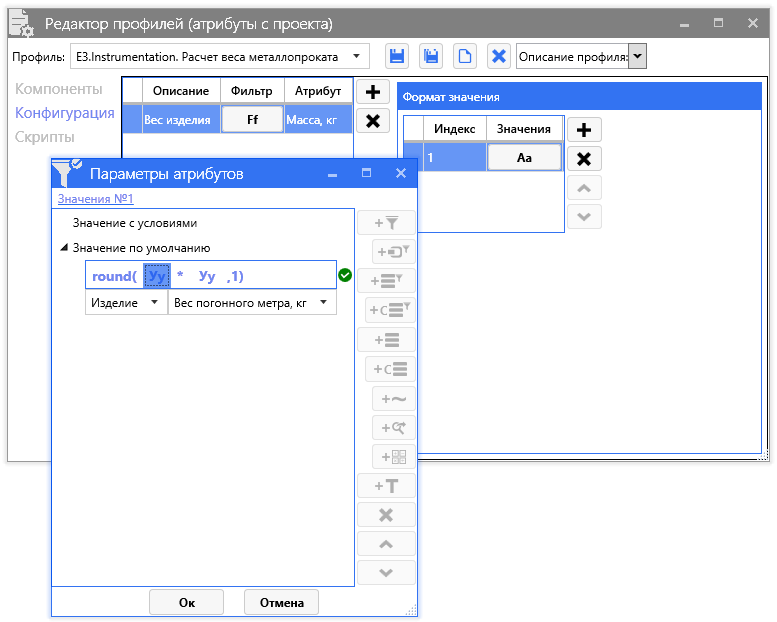Delete the selected index in Формат значения
The height and width of the screenshot is (622, 777).
584,158
